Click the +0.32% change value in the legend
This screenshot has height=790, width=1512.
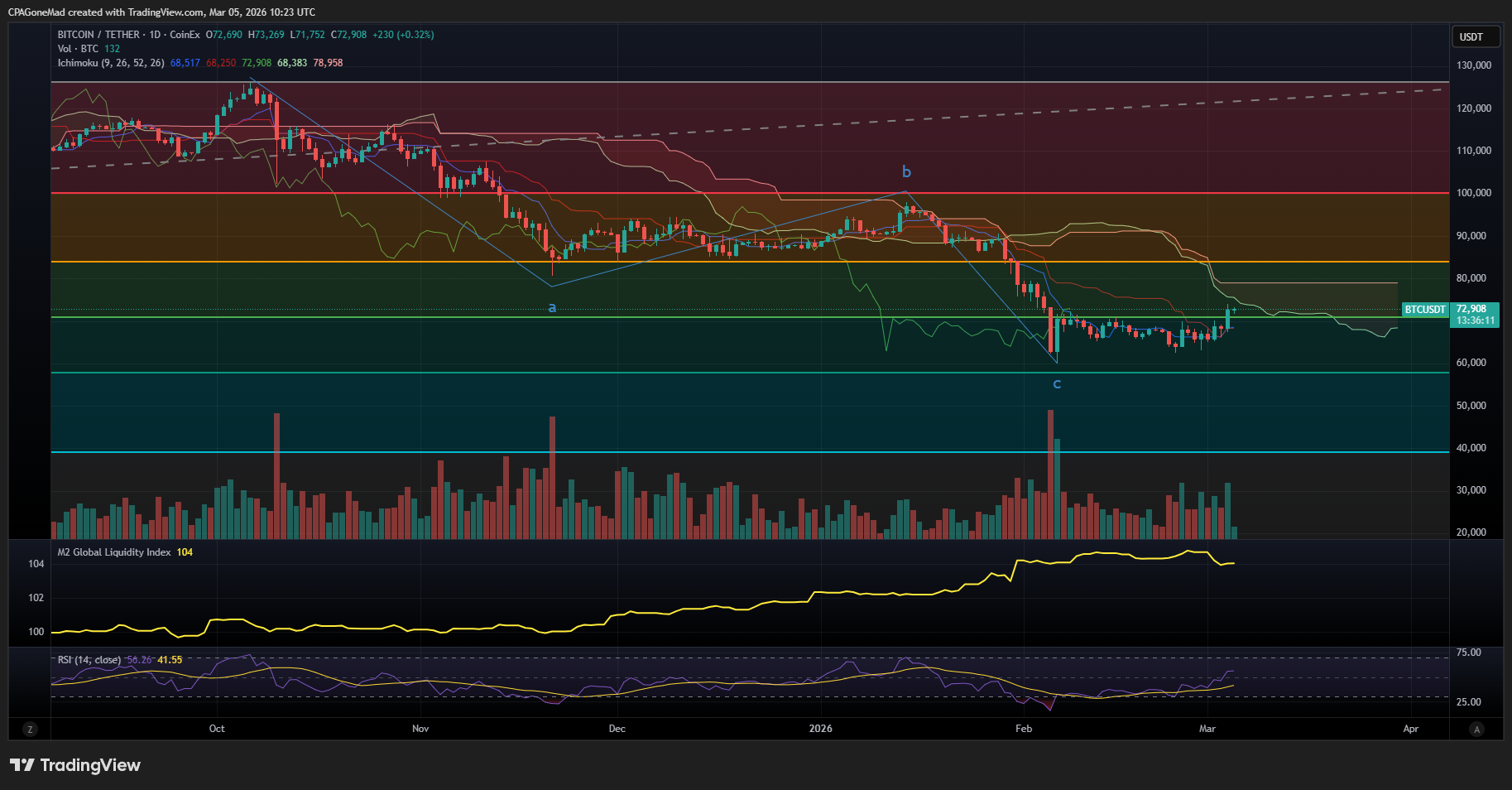tap(413, 34)
